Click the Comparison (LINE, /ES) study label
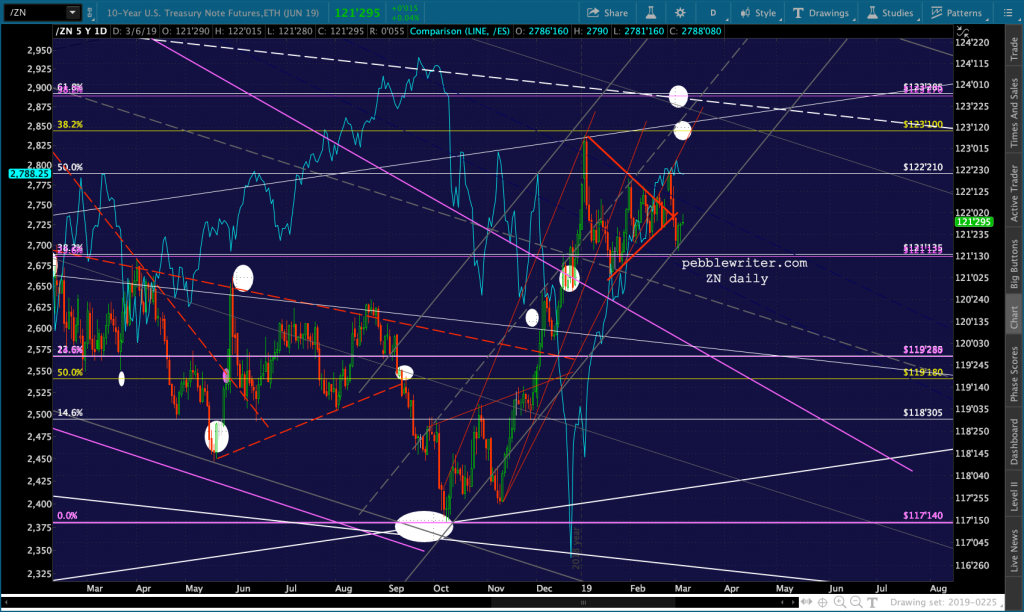This screenshot has width=1024, height=612. pyautogui.click(x=460, y=31)
